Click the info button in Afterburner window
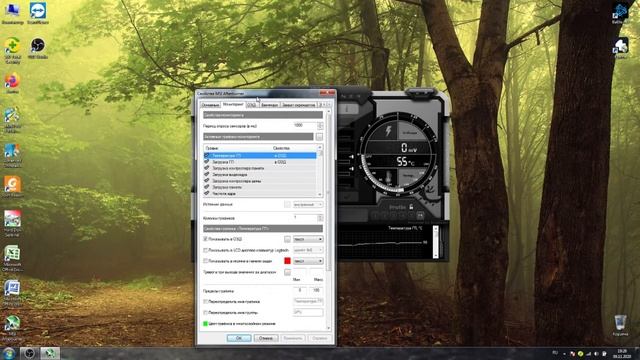The width and height of the screenshot is (640, 360). (347, 109)
